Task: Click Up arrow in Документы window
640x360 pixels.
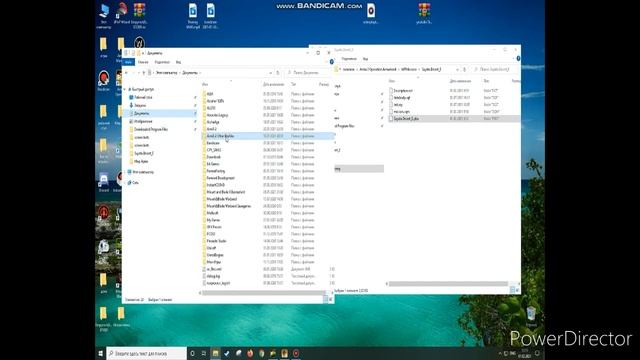Action: pyautogui.click(x=144, y=73)
